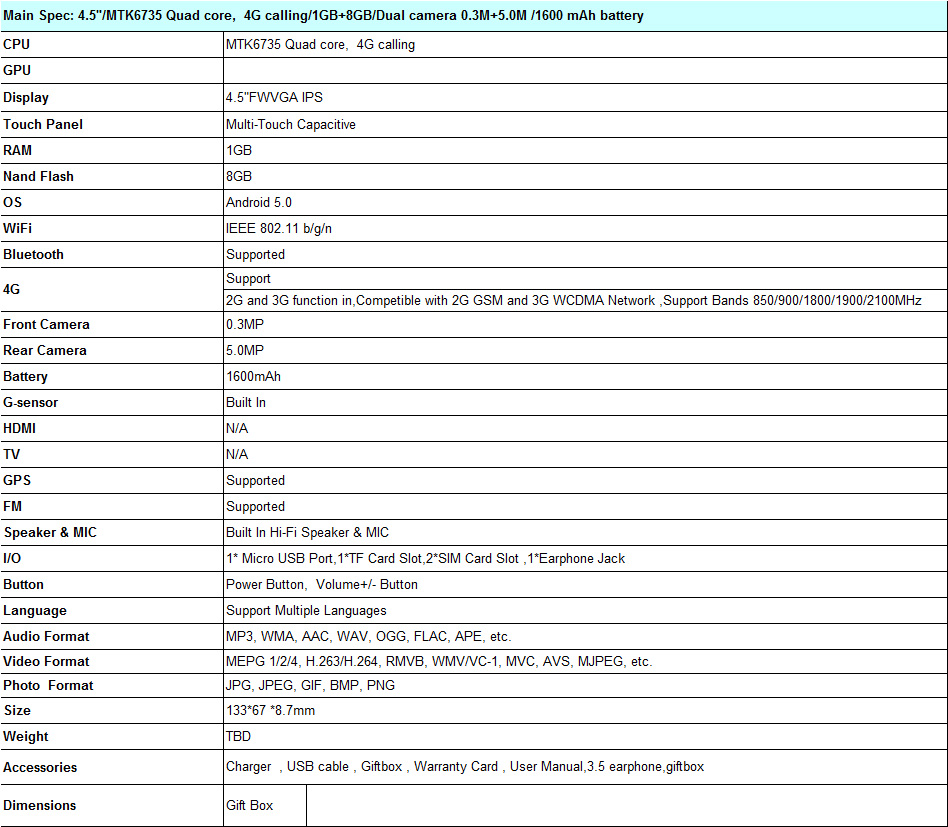Select the 'Power Button, Volume+/- Button' value

(585, 585)
